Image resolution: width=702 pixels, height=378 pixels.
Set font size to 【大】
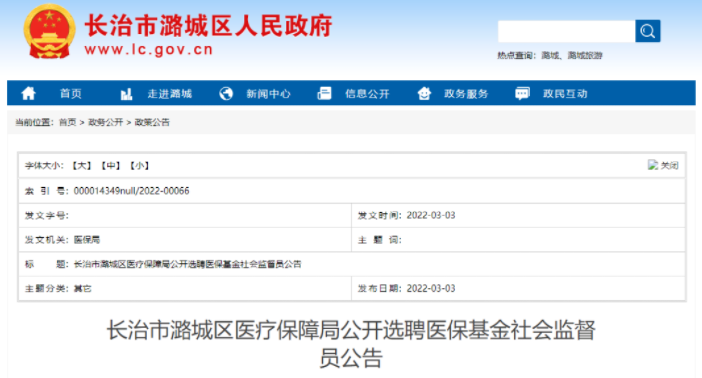(81, 166)
